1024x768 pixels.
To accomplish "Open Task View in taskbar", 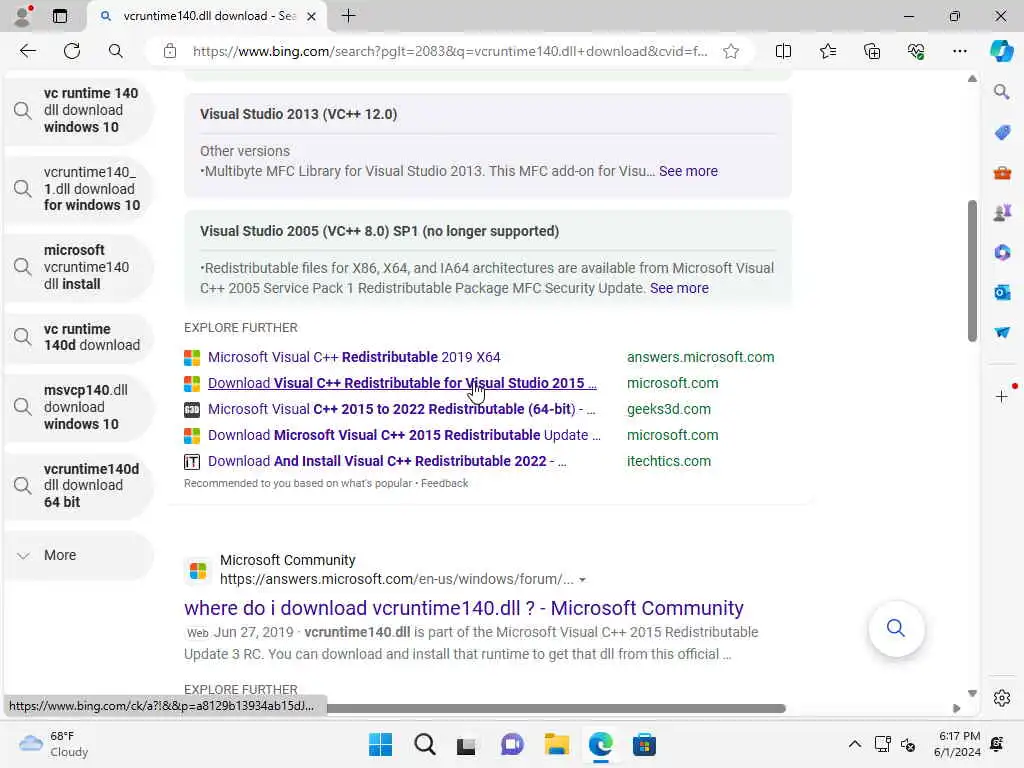I will point(466,744).
